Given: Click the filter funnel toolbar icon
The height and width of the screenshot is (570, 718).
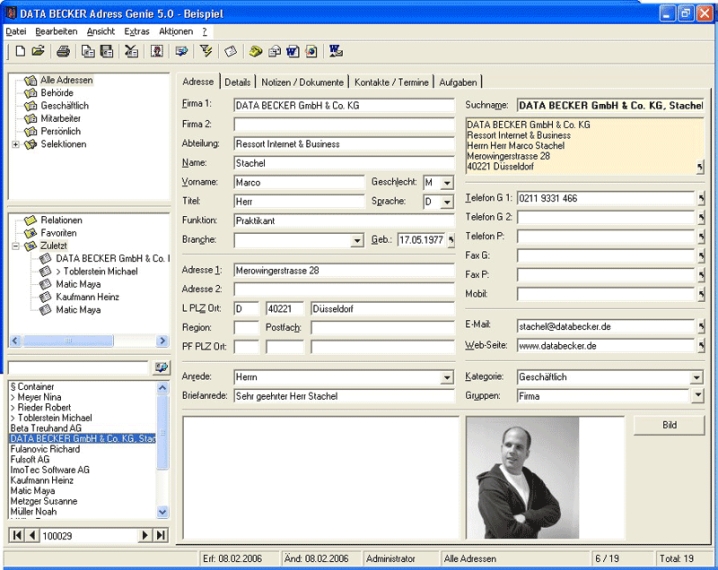Looking at the screenshot, I should [207, 51].
